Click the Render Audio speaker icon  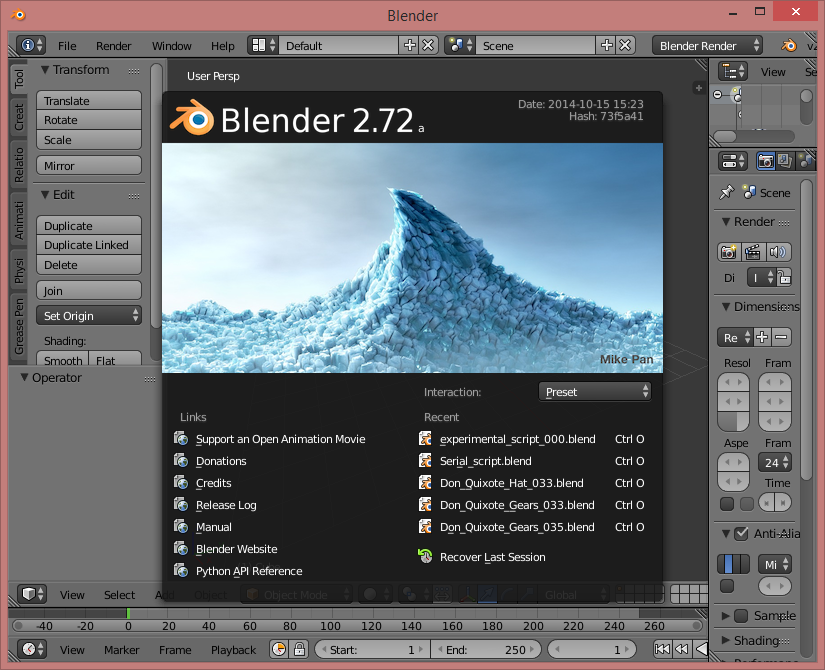pos(778,252)
